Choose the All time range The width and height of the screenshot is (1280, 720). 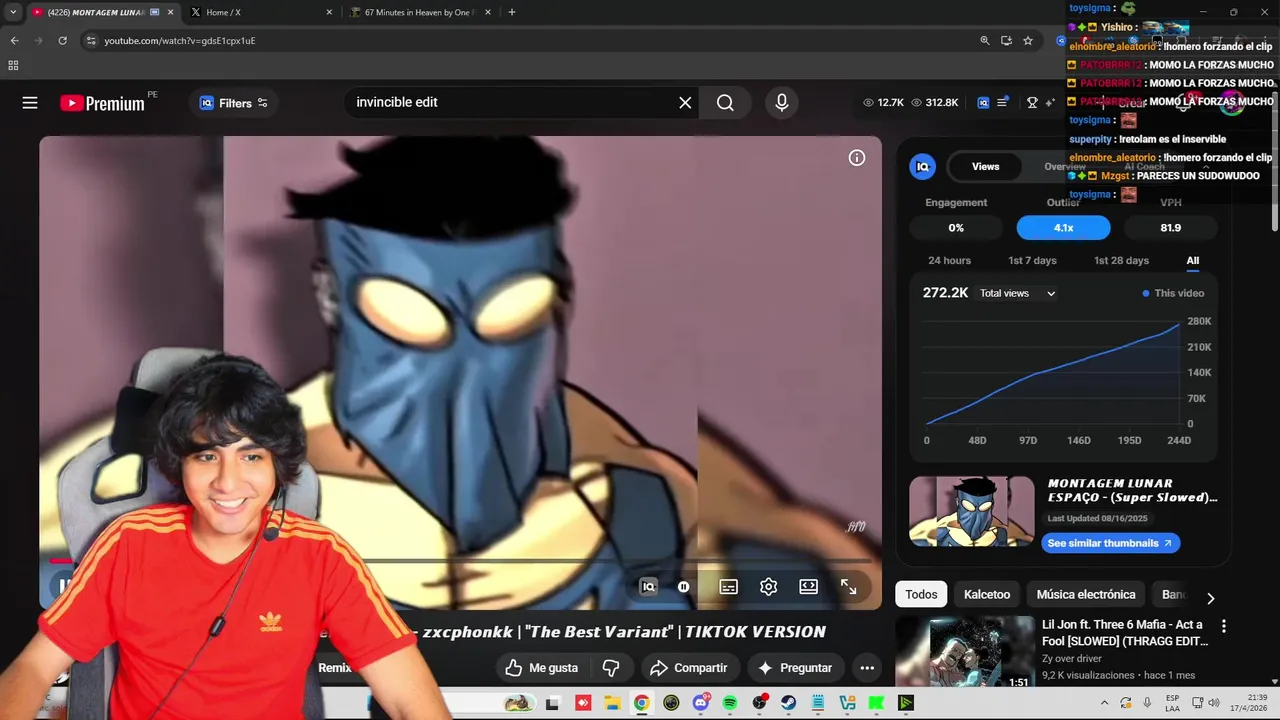(x=1193, y=261)
